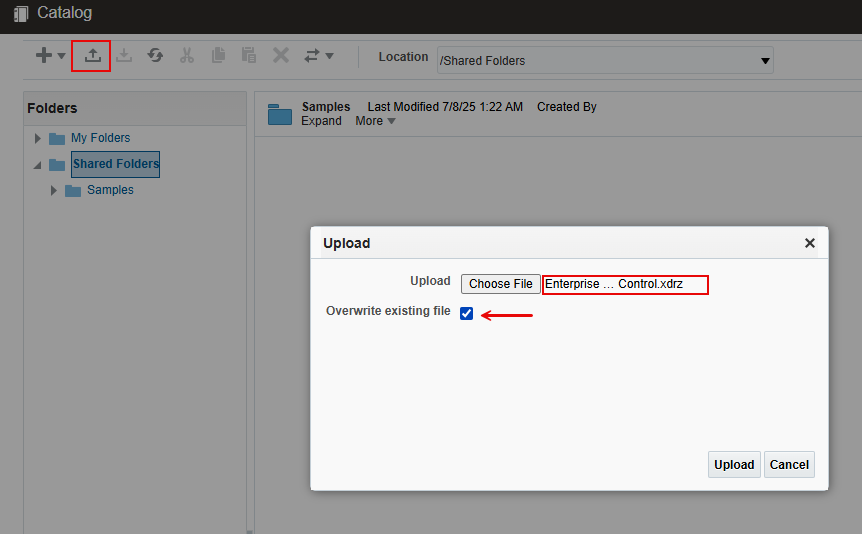The height and width of the screenshot is (534, 862).
Task: Open the More dropdown under Samples
Action: (375, 121)
